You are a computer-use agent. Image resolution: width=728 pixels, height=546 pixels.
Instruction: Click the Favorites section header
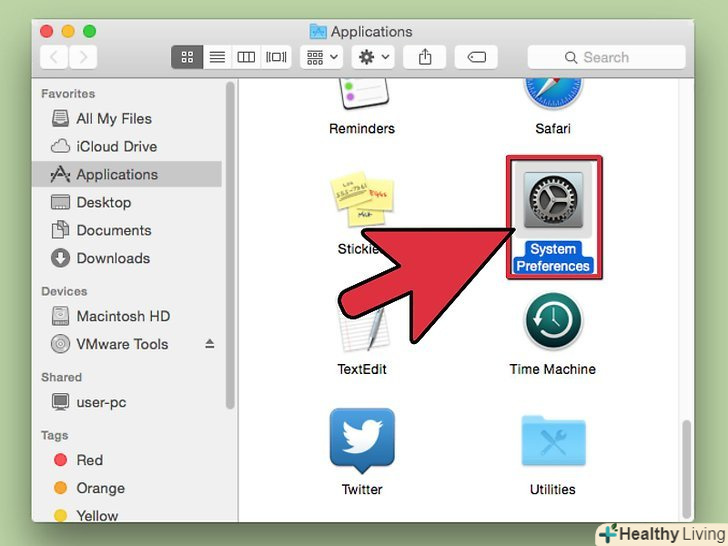68,94
